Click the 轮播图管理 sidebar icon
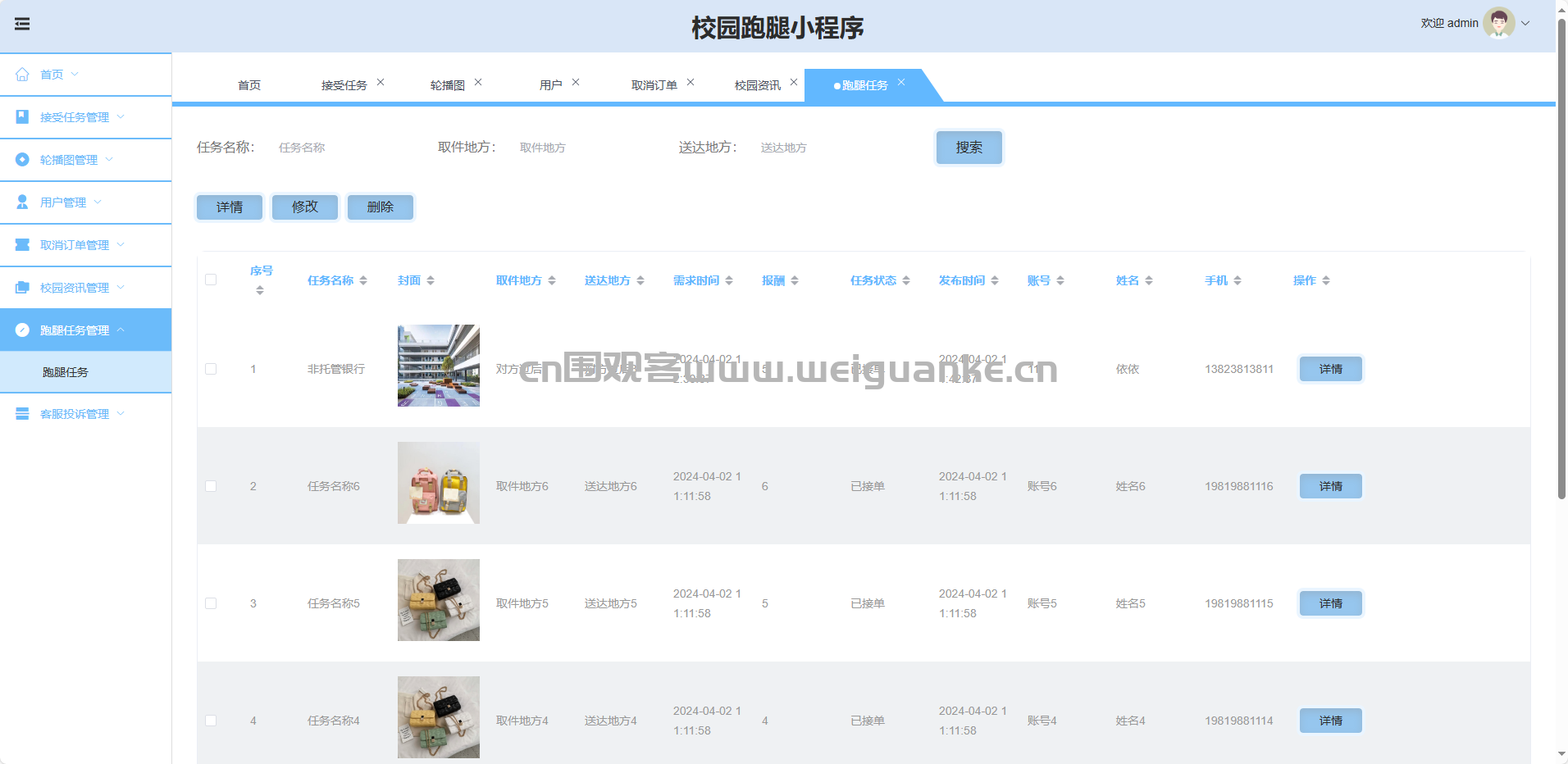The height and width of the screenshot is (764, 1568). point(22,160)
